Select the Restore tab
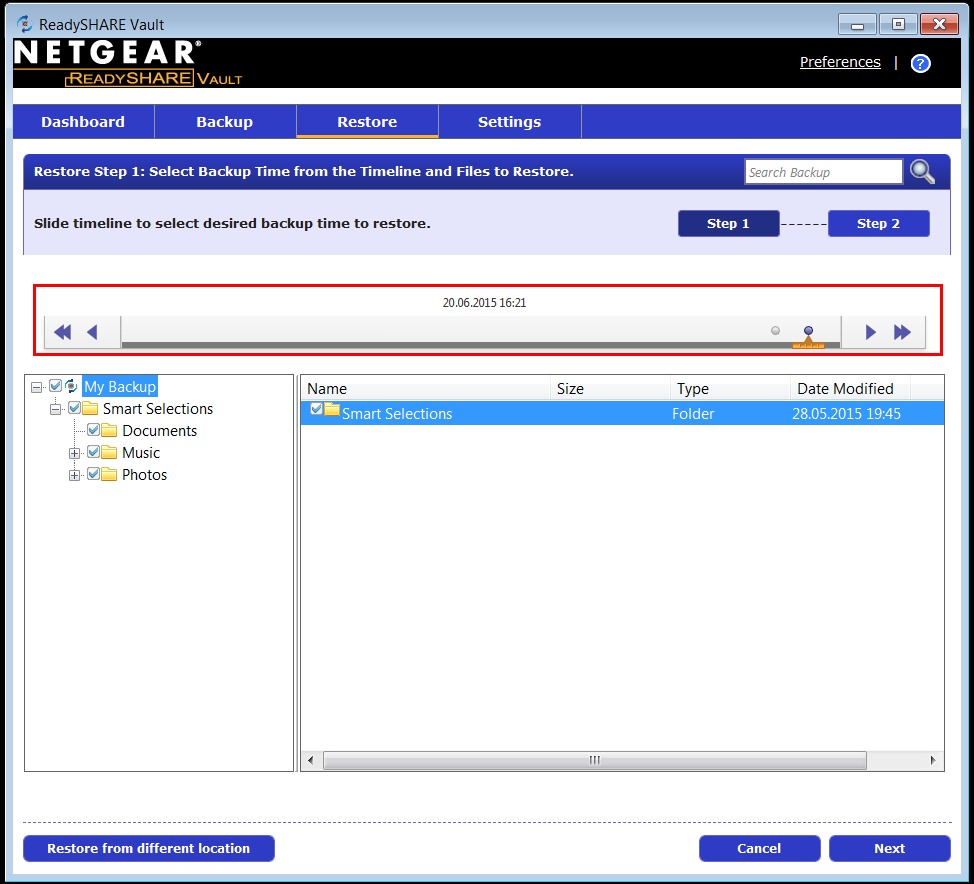 coord(367,122)
